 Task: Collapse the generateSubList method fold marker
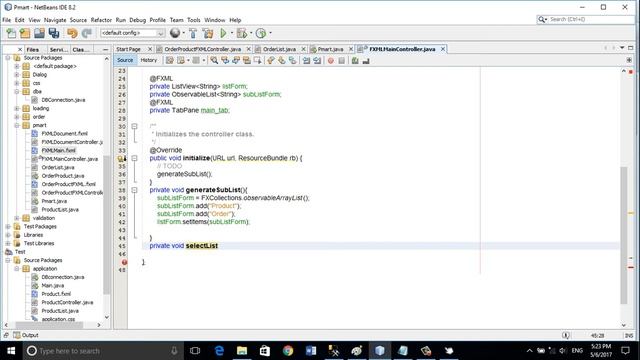click(134, 190)
